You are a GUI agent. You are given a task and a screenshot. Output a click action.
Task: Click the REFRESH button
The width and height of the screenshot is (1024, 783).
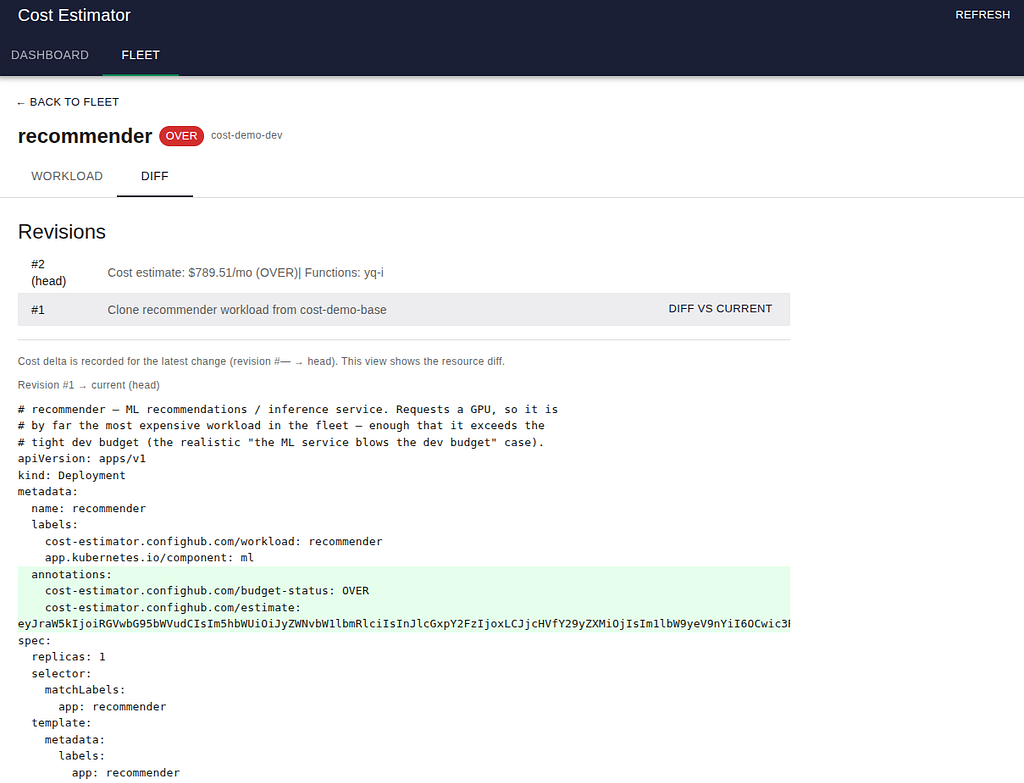982,15
